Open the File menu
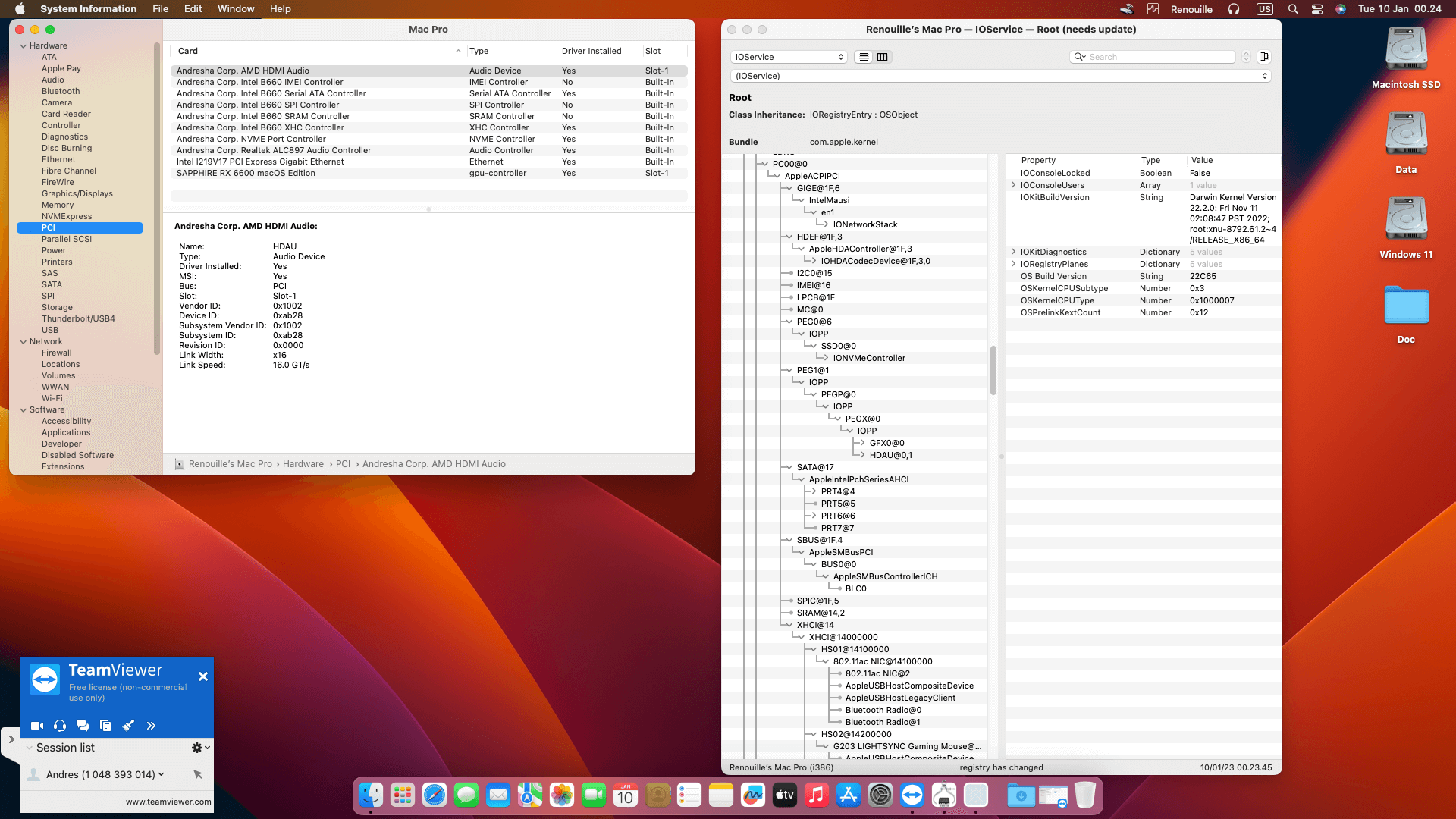 (x=160, y=9)
